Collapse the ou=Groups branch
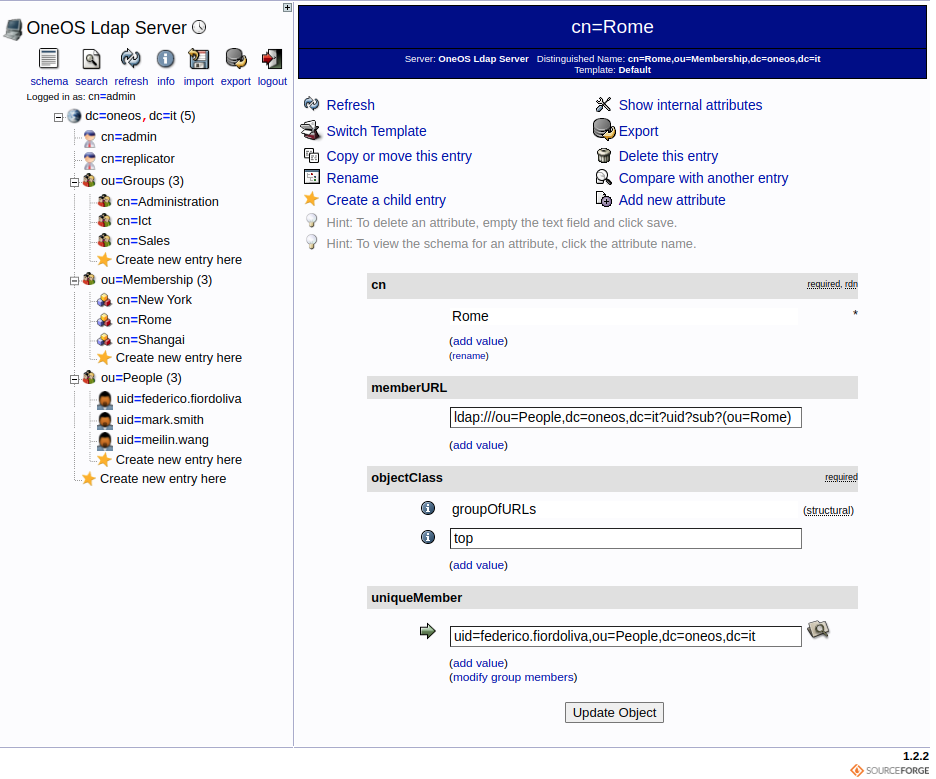 (74, 182)
